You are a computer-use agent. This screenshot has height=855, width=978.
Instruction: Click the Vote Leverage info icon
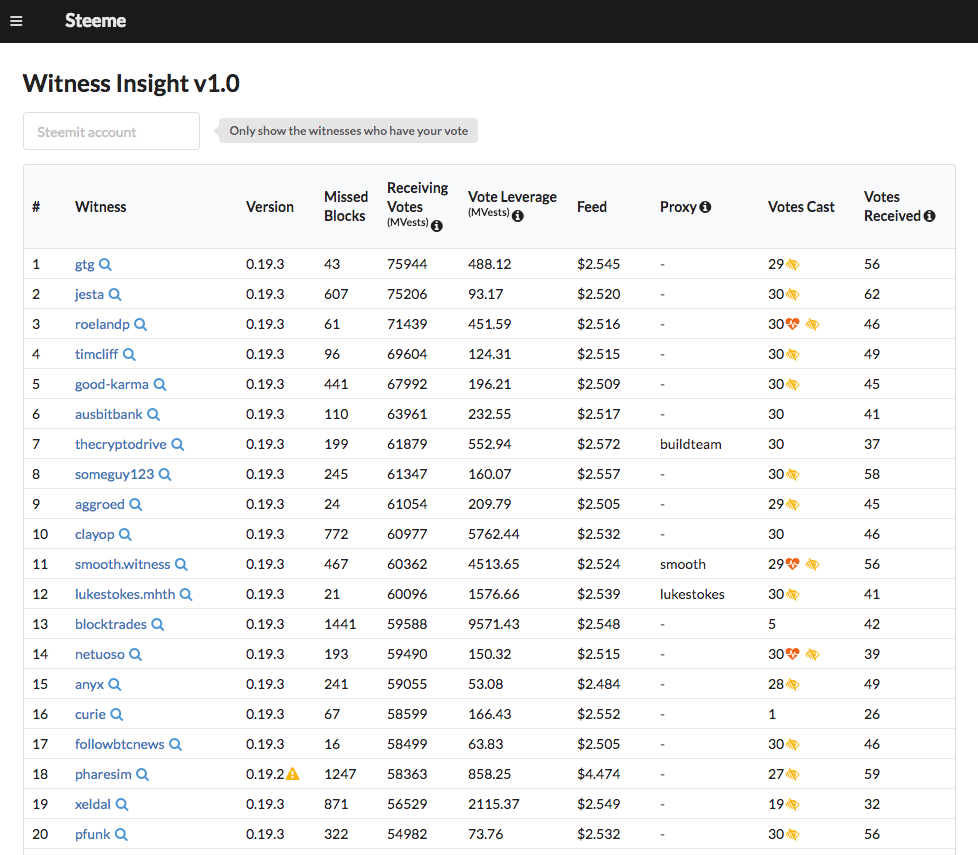click(x=518, y=216)
